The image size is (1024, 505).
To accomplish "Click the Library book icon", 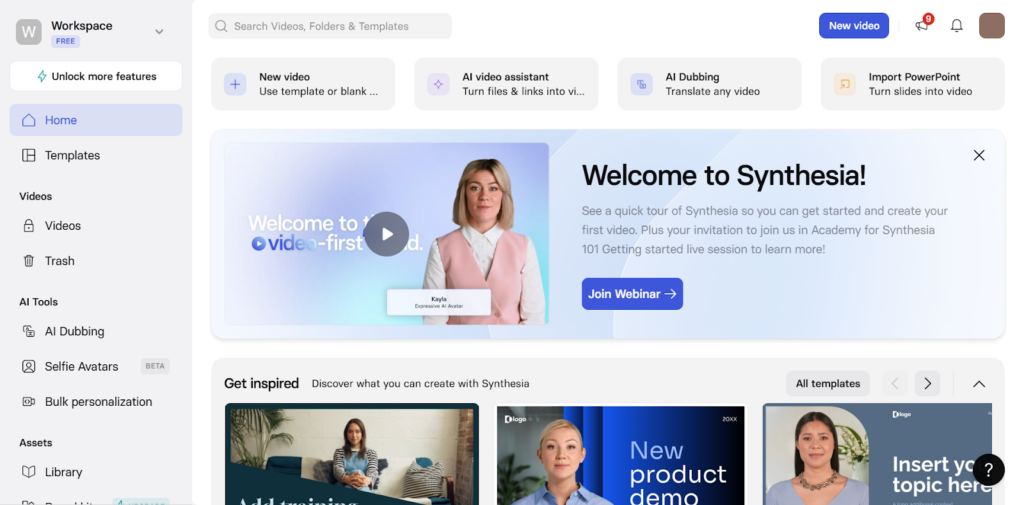I will pyautogui.click(x=29, y=472).
